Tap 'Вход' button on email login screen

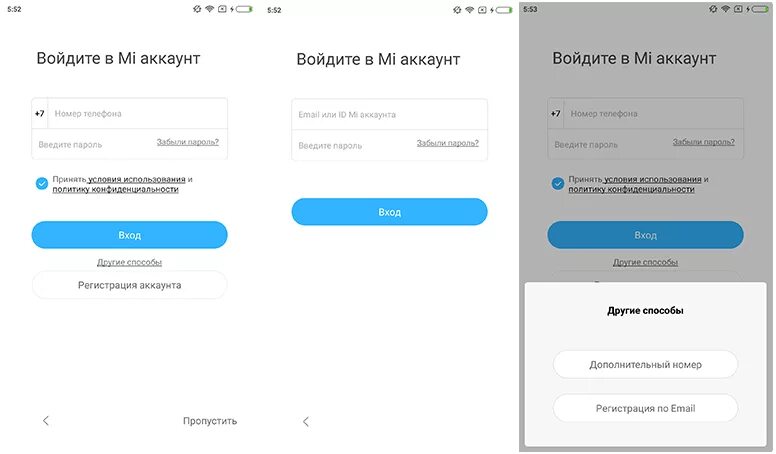click(389, 212)
